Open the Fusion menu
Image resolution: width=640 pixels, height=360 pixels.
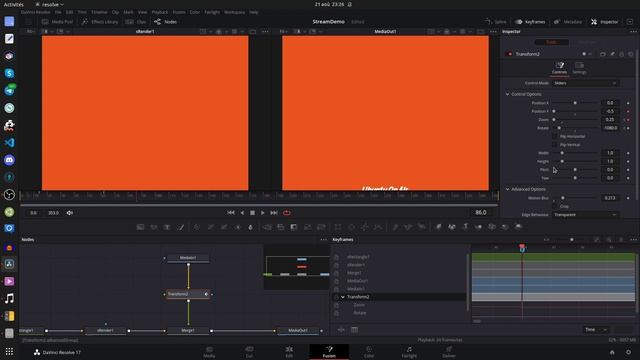click(x=179, y=12)
